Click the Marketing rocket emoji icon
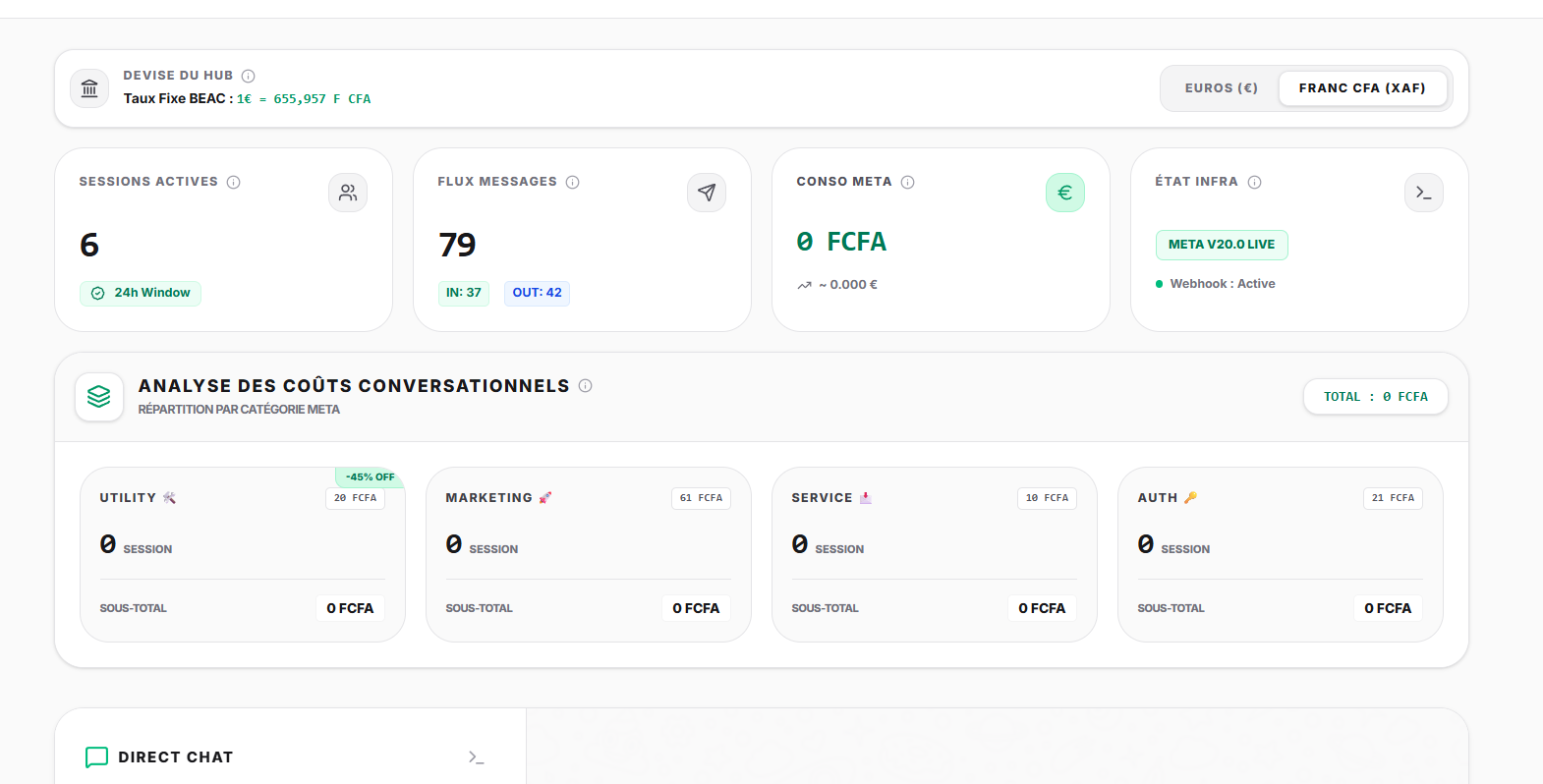This screenshot has height=784, width=1543. point(545,498)
